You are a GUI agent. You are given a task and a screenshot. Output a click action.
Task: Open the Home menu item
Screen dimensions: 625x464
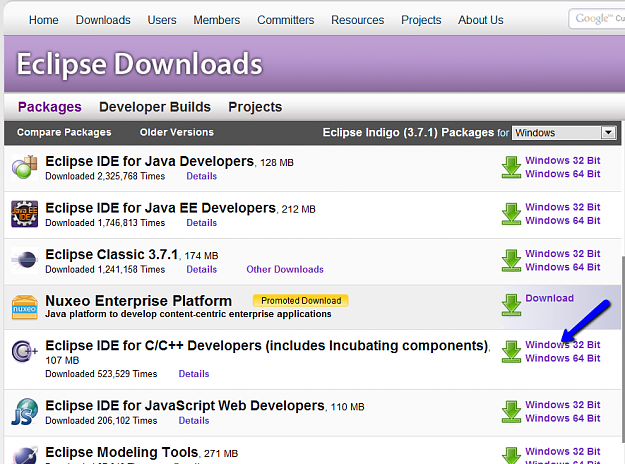(x=43, y=20)
